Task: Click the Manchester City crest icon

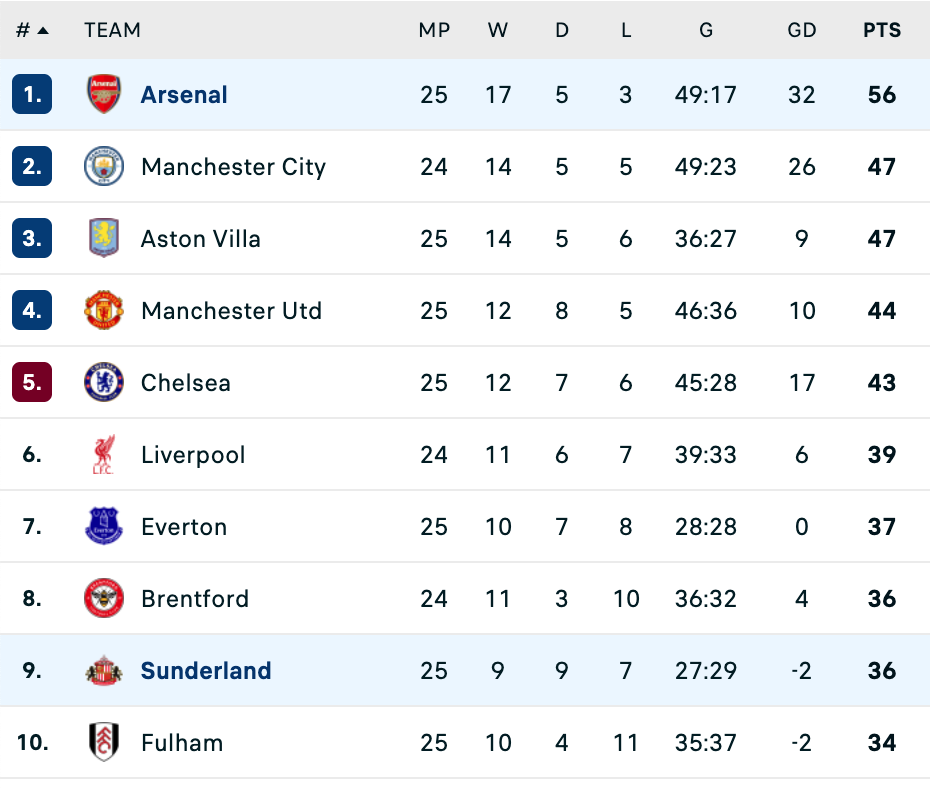Action: (103, 167)
